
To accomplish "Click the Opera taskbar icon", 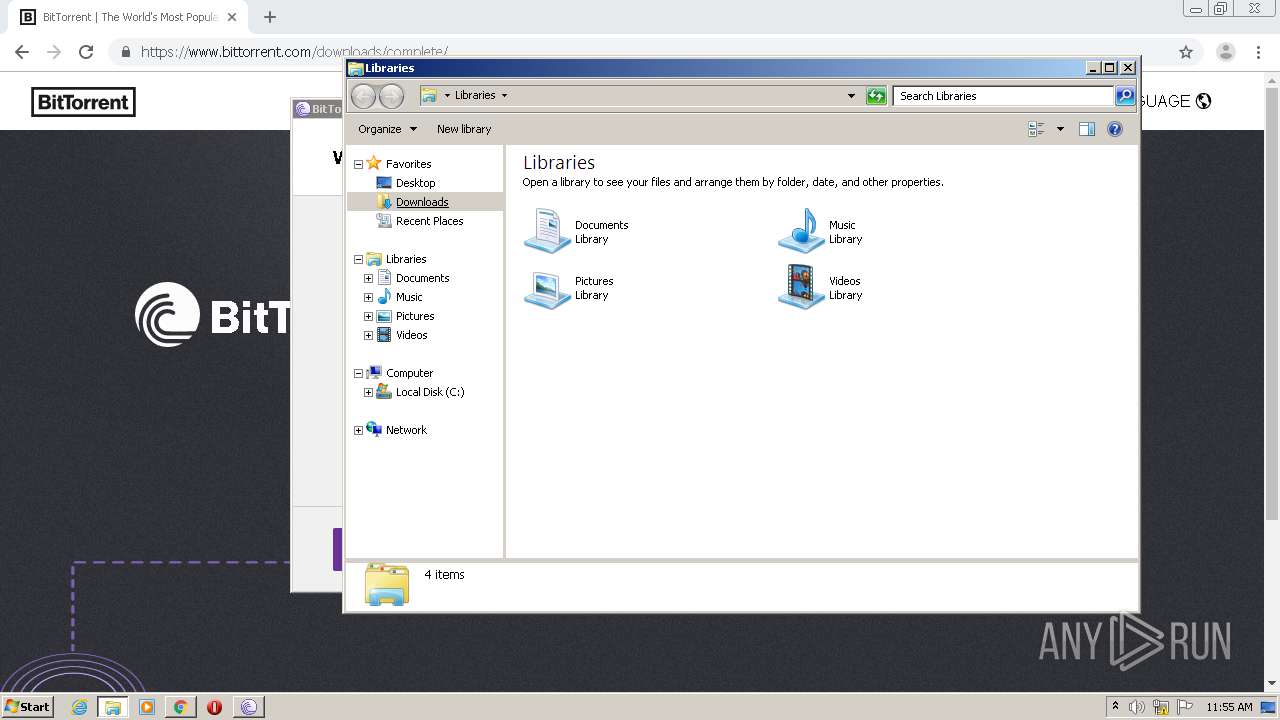I will pos(214,707).
